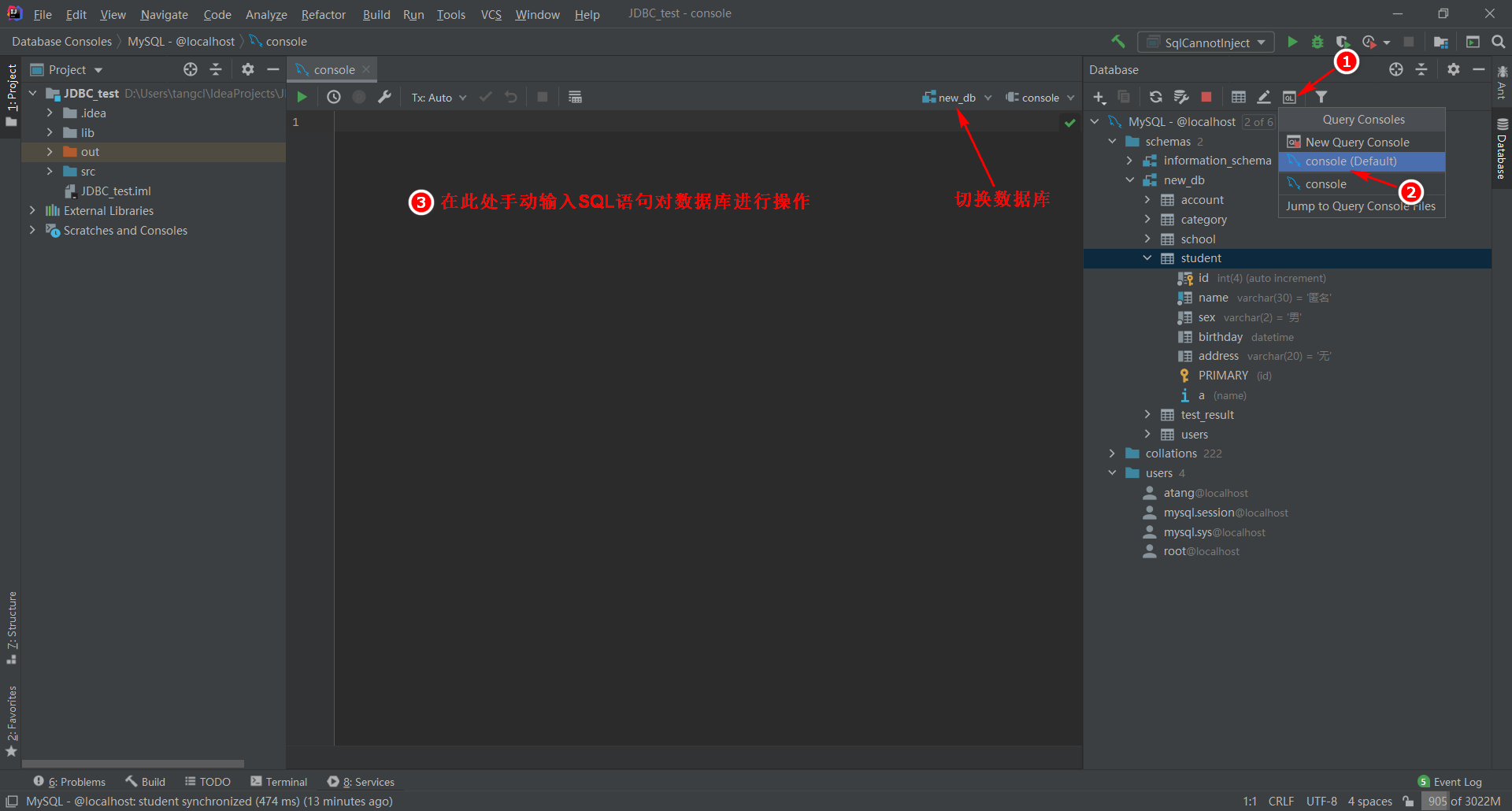Locate file with Project crosshair icon
This screenshot has height=811, width=1512.
tap(191, 69)
